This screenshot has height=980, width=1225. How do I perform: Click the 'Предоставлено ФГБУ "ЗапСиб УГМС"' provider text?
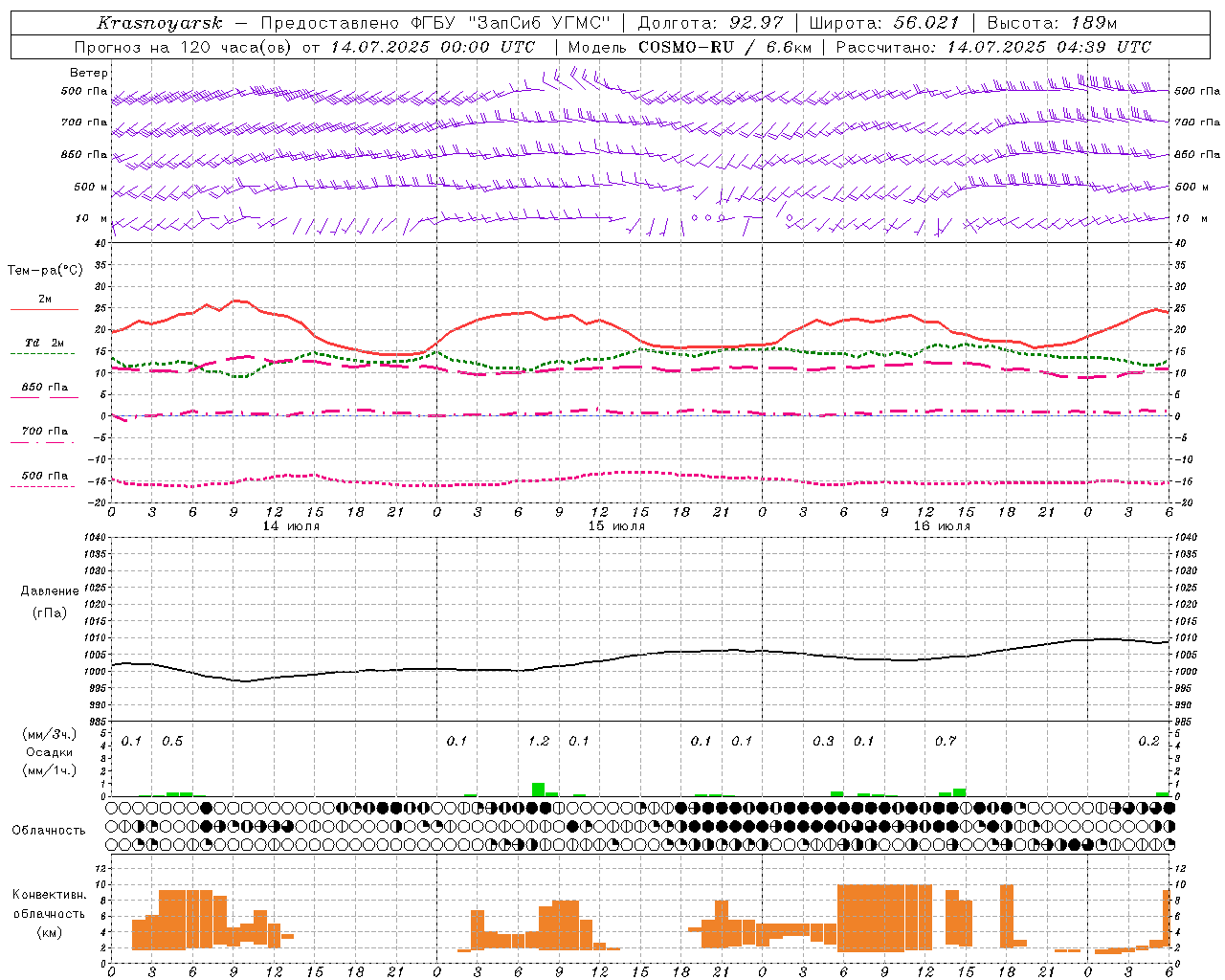pos(435,23)
